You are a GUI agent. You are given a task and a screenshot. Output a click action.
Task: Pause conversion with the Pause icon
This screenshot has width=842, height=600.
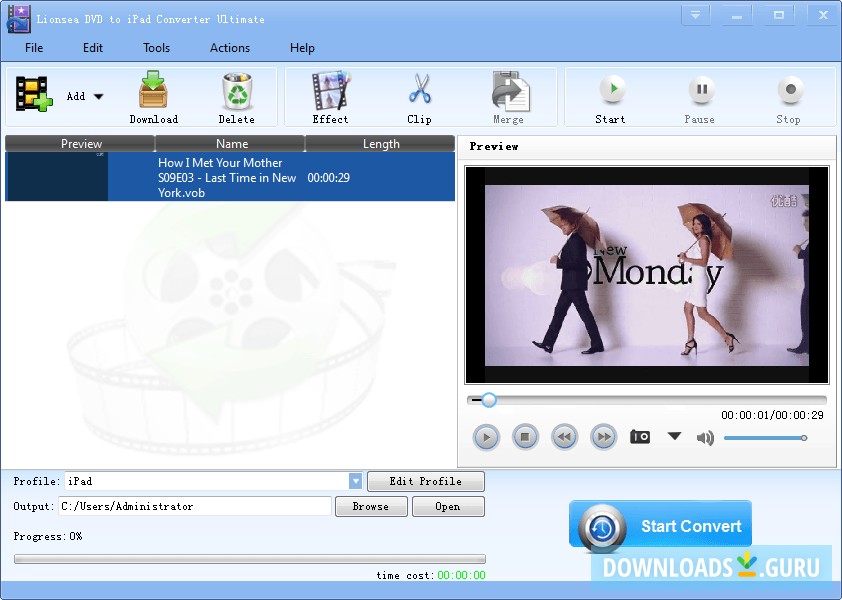coord(699,90)
